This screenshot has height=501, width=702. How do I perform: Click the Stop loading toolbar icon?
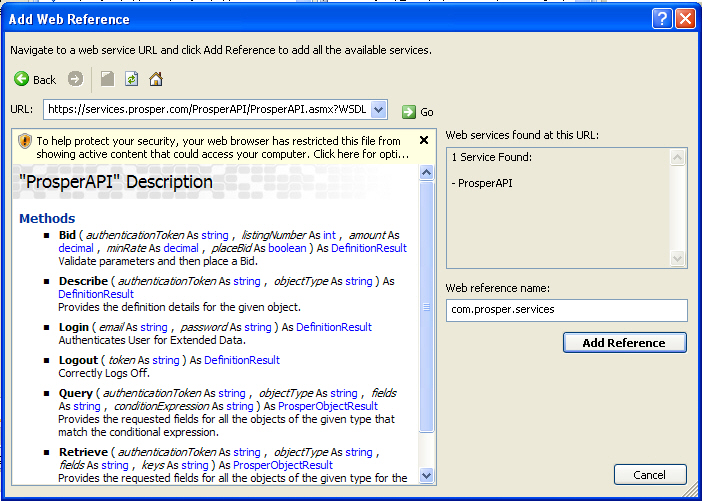coord(107,79)
